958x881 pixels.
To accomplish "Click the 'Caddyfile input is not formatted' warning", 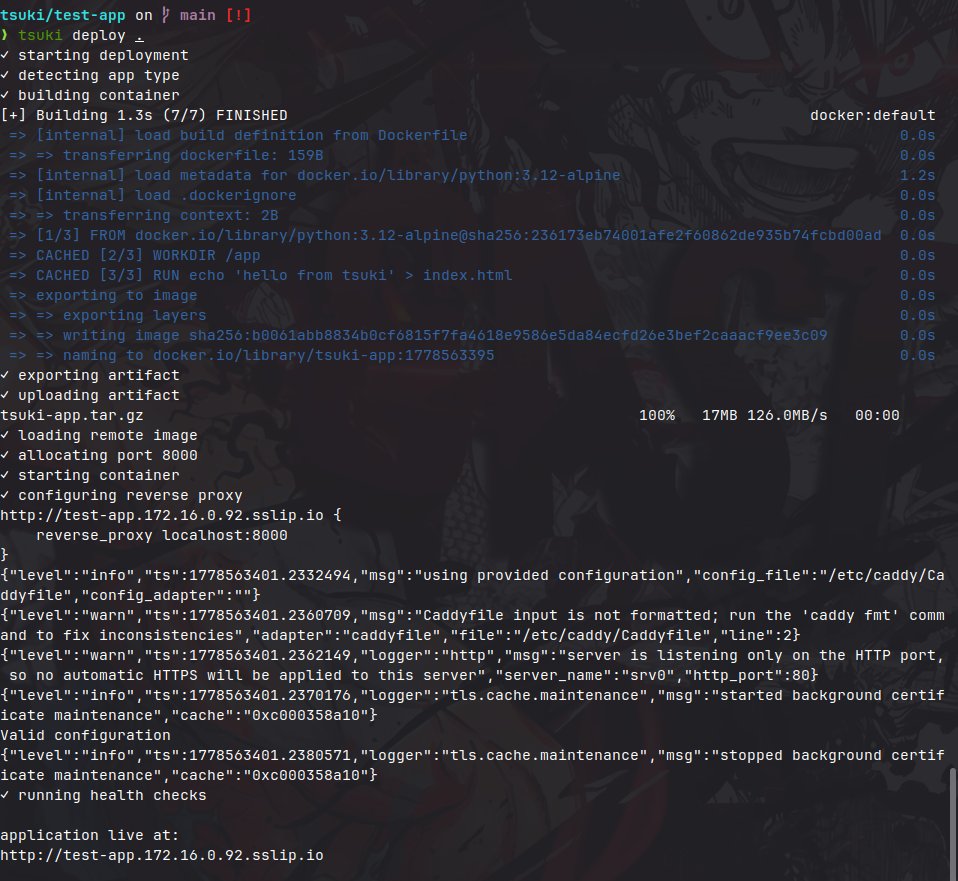I will 472,625.
